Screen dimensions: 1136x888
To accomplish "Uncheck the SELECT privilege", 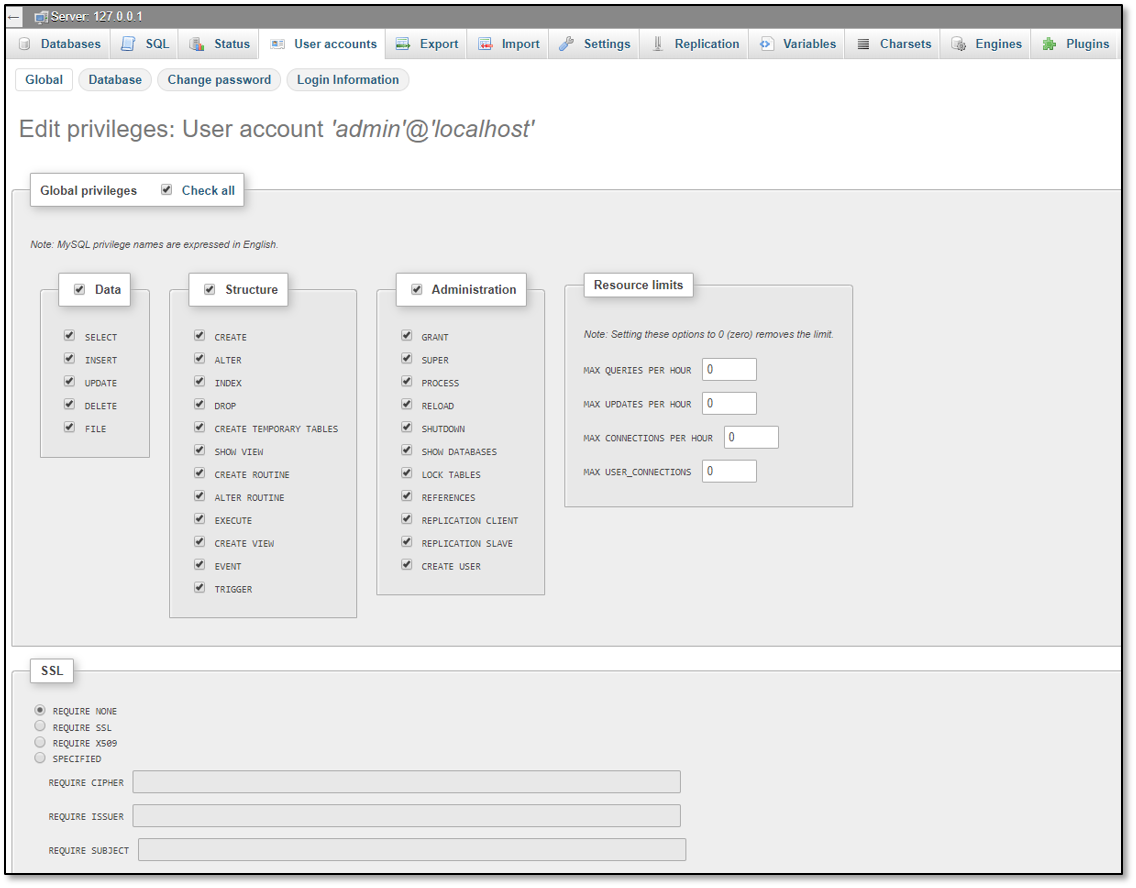I will point(70,335).
